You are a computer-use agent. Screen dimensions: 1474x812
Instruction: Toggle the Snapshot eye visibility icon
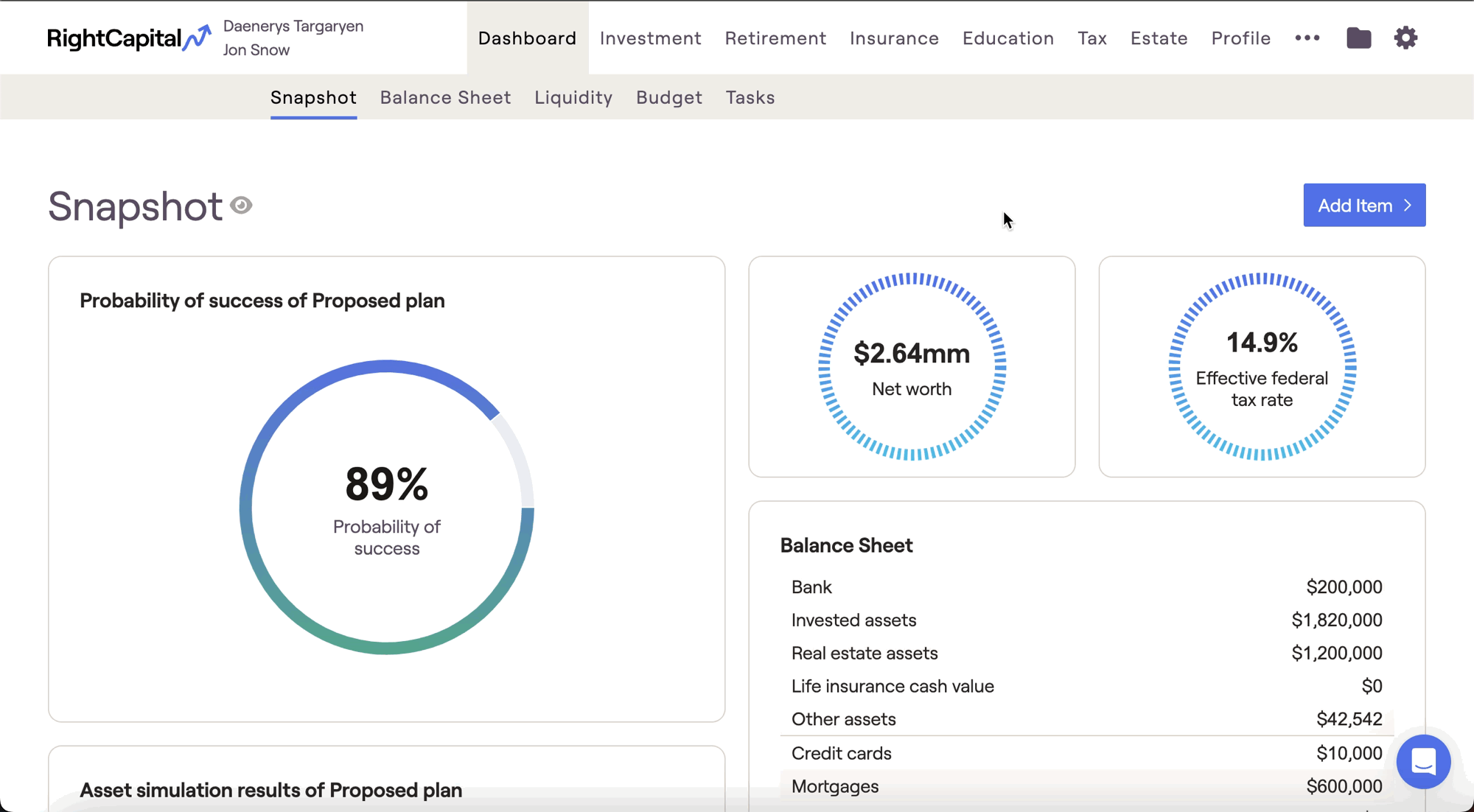tap(241, 205)
